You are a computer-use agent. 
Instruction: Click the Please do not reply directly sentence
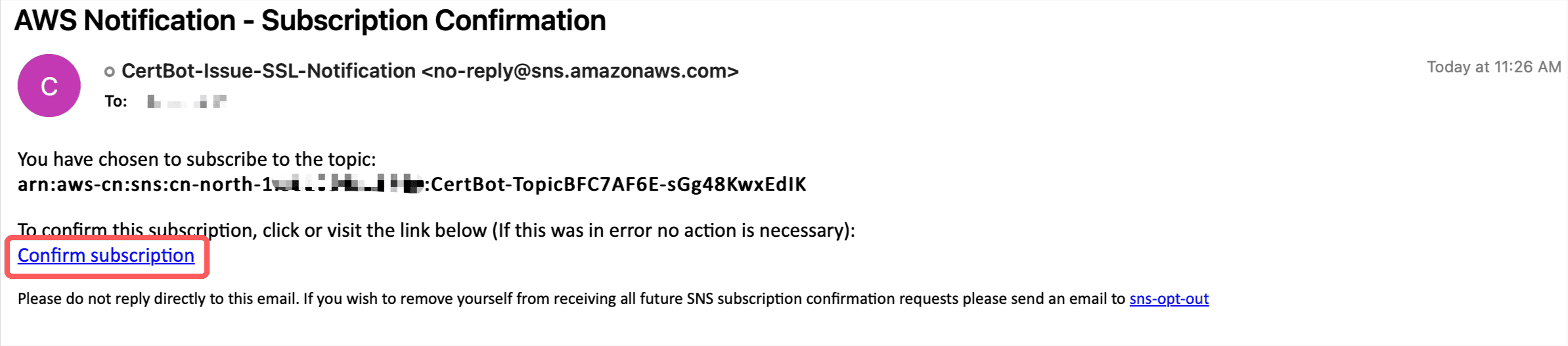click(158, 299)
